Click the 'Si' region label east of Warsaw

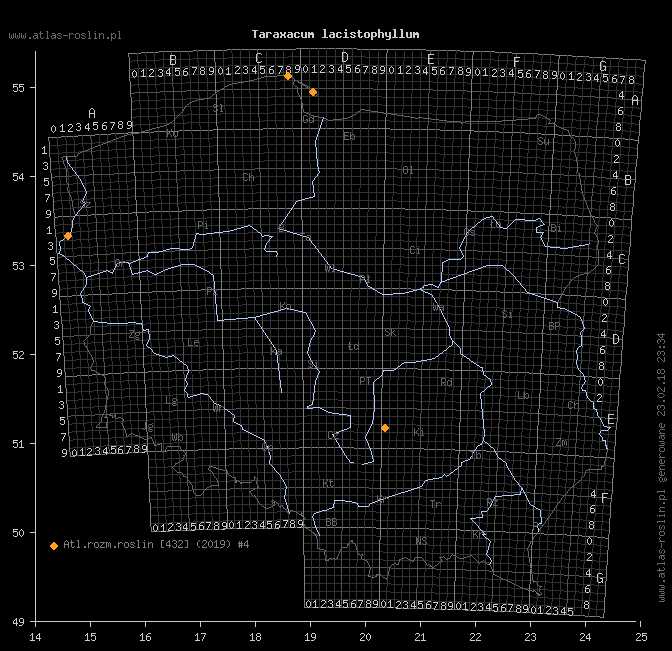point(507,314)
